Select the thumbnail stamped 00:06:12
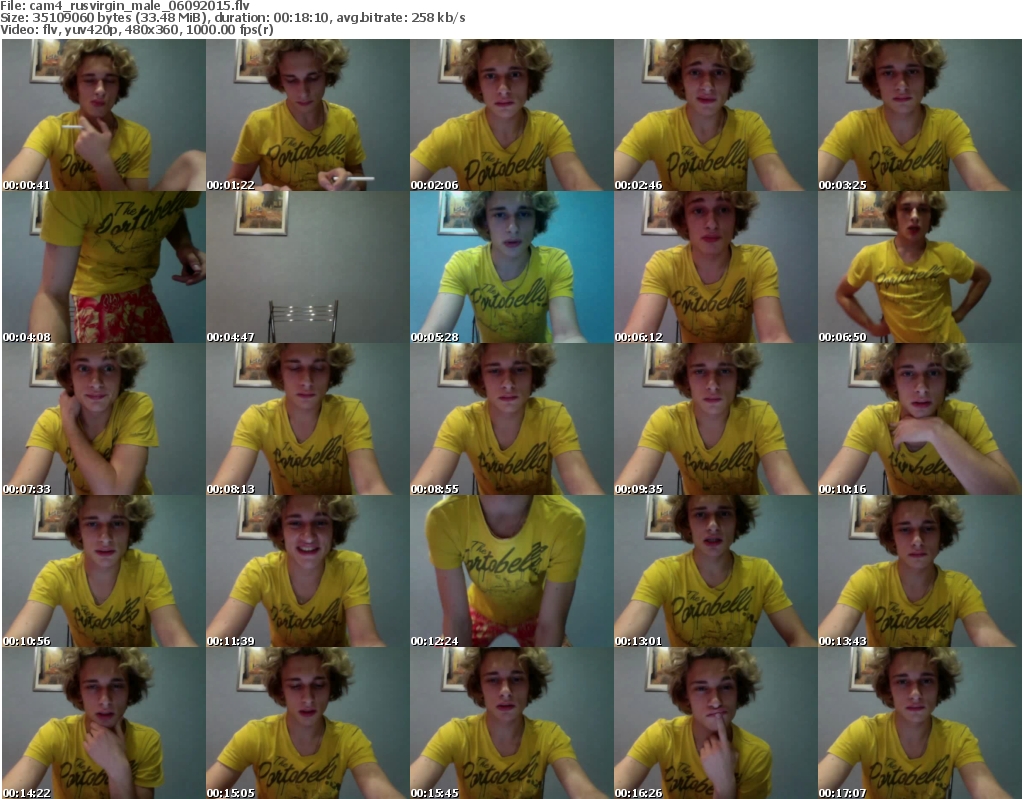The image size is (1024, 799). tap(716, 267)
